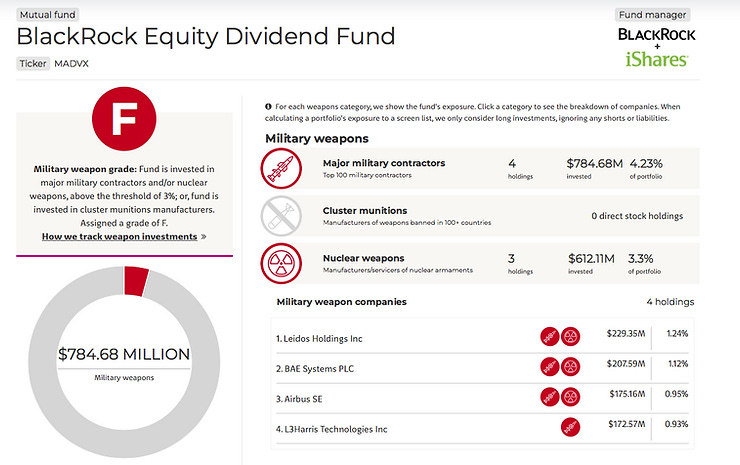Screen dimensions: 740x465
Task: Click the $784.68 MILLION donut center
Action: coord(124,354)
